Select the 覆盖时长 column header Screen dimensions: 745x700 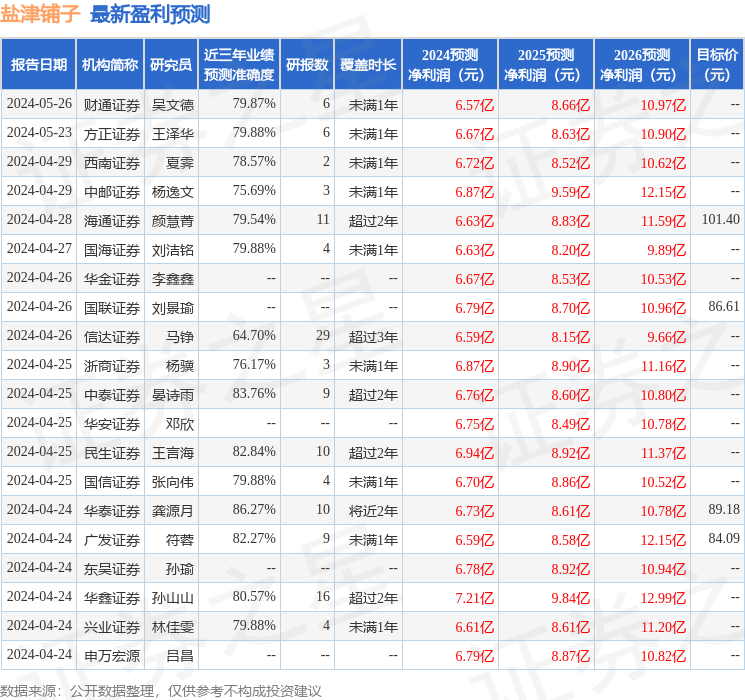click(368, 64)
